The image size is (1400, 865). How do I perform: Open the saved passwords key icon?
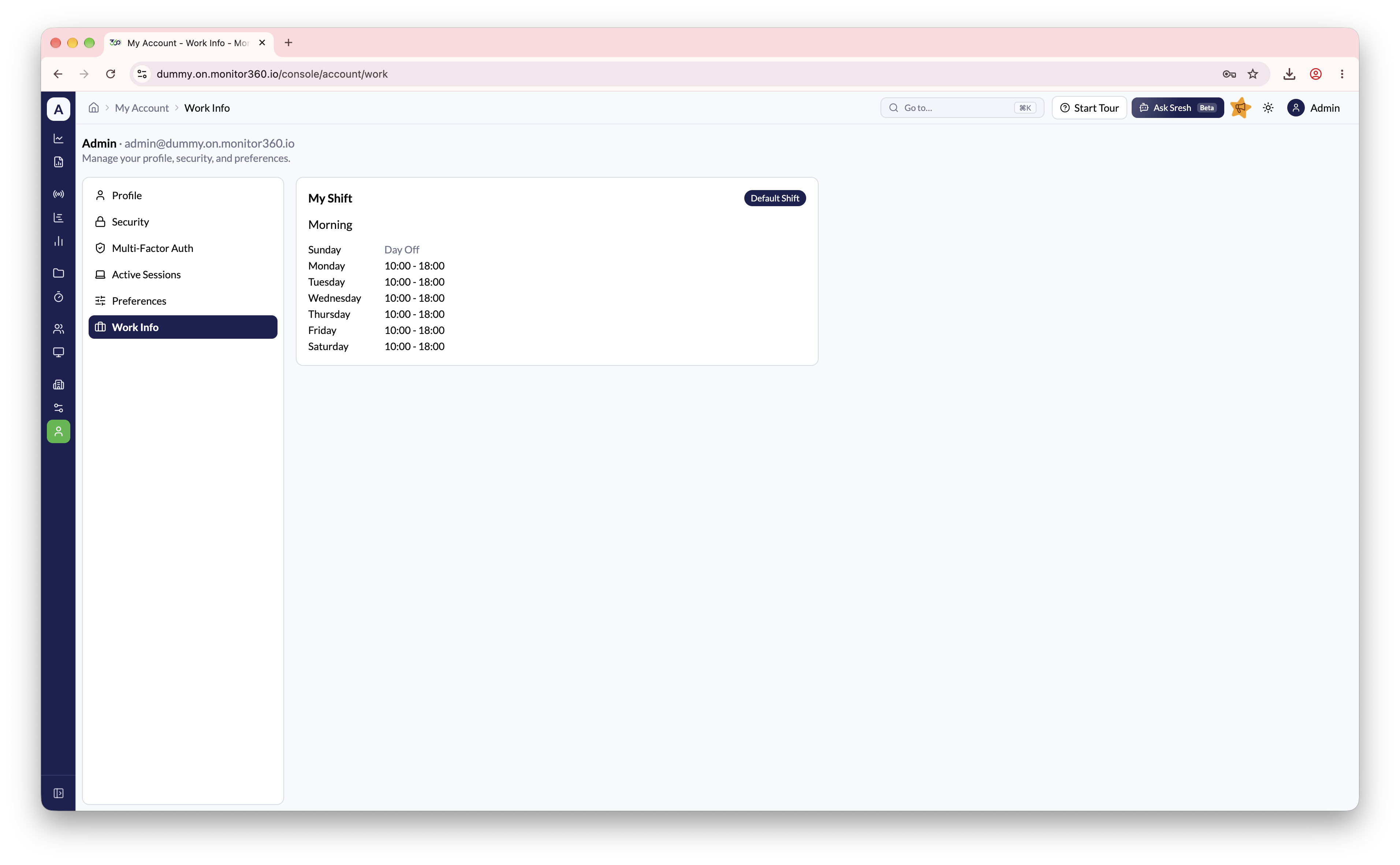tap(1228, 74)
